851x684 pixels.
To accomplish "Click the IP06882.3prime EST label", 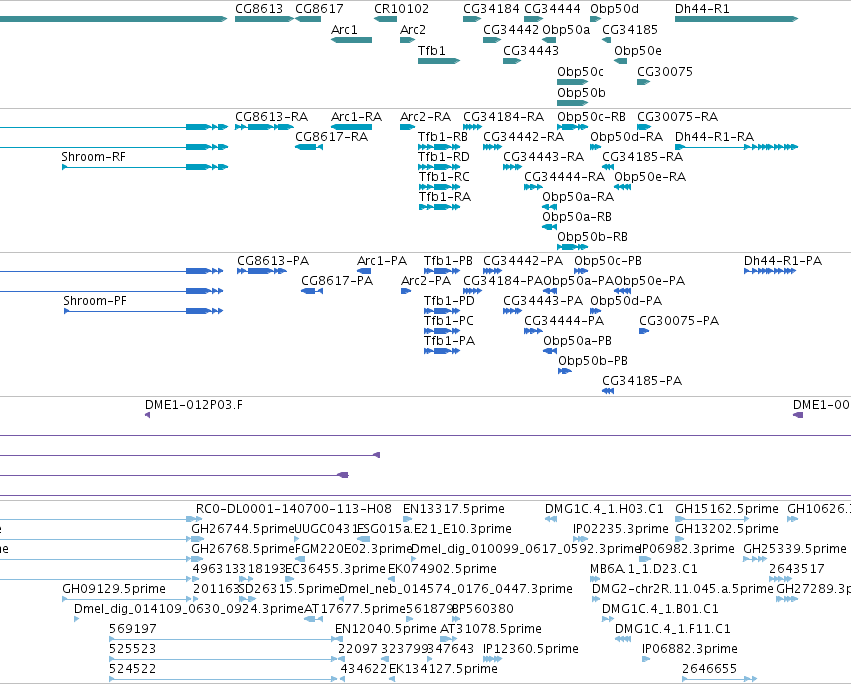I will pyautogui.click(x=690, y=649).
